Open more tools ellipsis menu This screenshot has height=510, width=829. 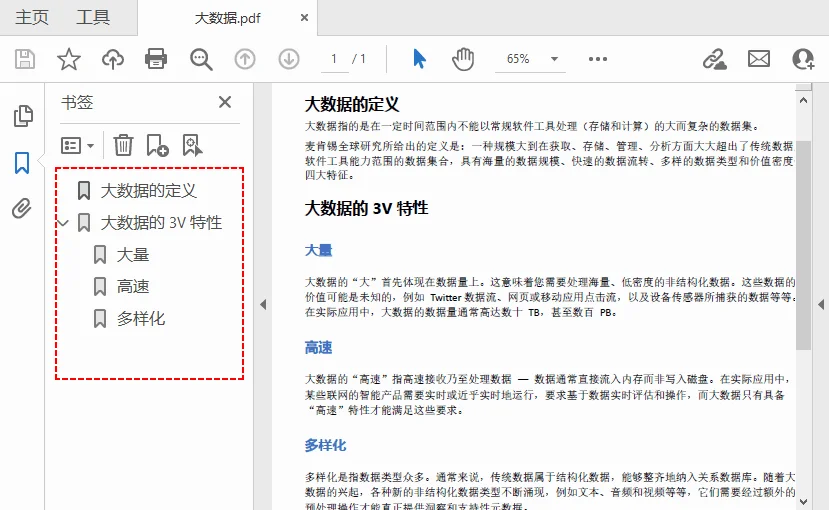[598, 59]
